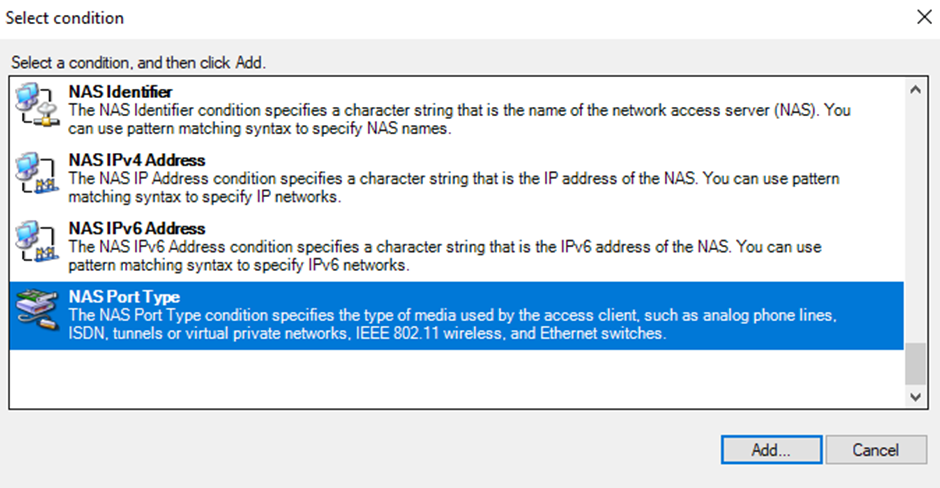Click the NAS IPv4 pattern matching description
The image size is (940, 488).
(454, 188)
